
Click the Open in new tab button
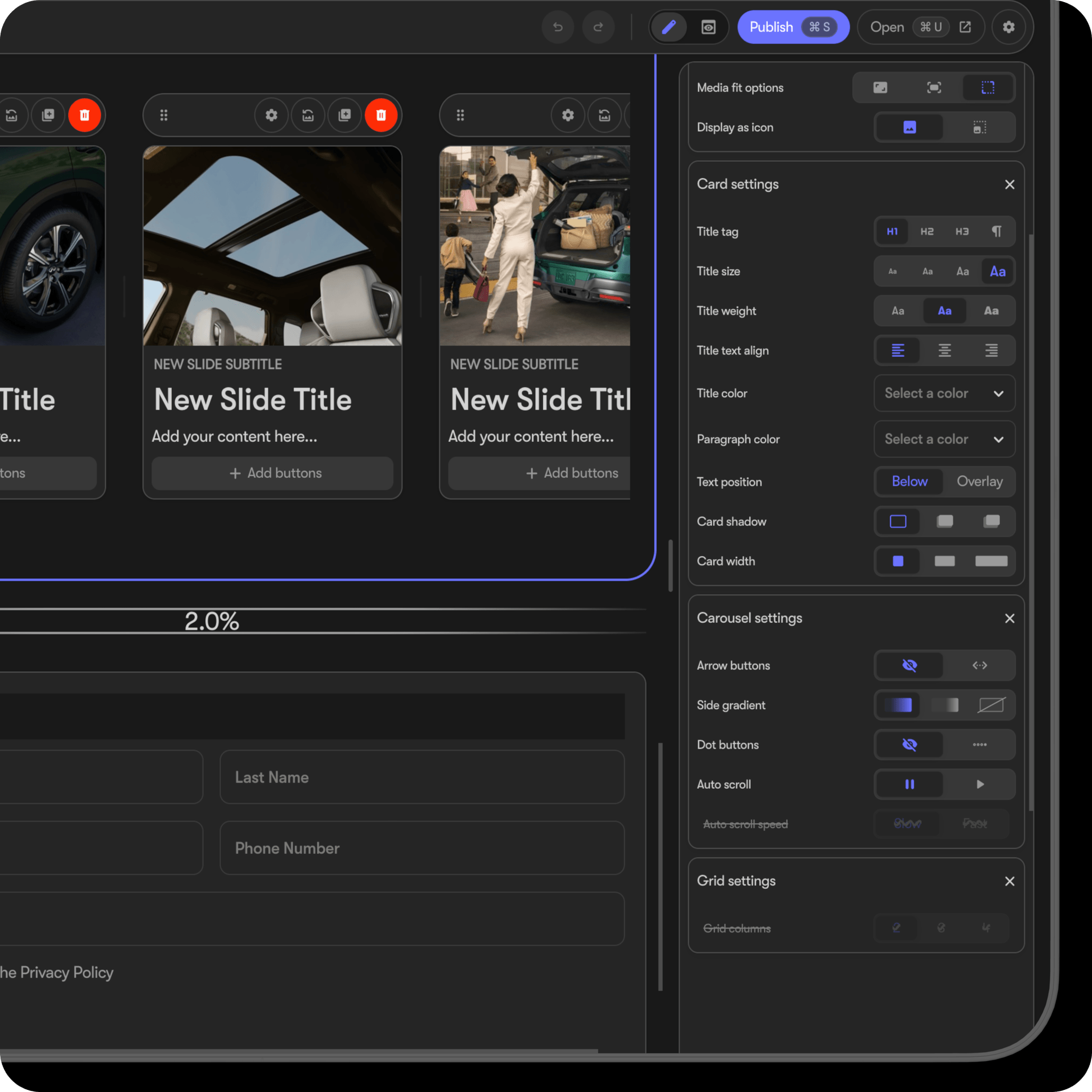921,27
